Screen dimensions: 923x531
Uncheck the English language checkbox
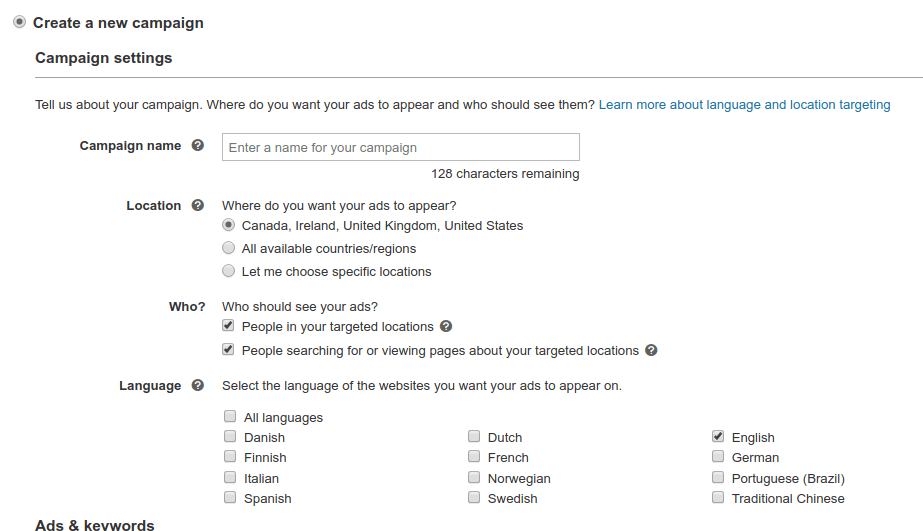click(x=718, y=436)
